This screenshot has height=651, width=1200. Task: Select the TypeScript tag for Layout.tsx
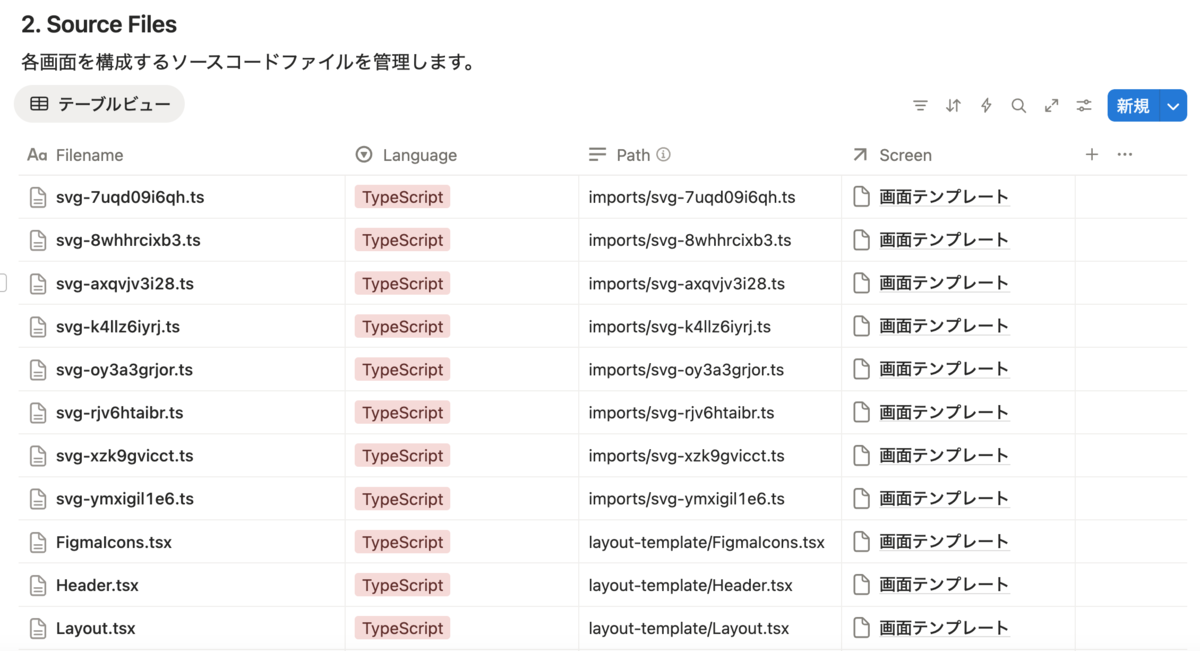pyautogui.click(x=402, y=628)
